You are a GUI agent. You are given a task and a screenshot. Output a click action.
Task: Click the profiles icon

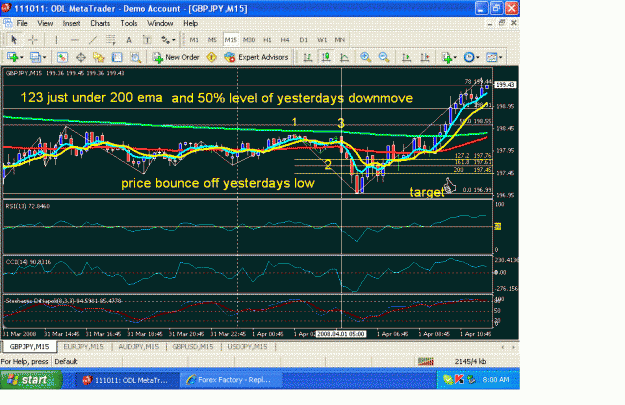click(35, 57)
